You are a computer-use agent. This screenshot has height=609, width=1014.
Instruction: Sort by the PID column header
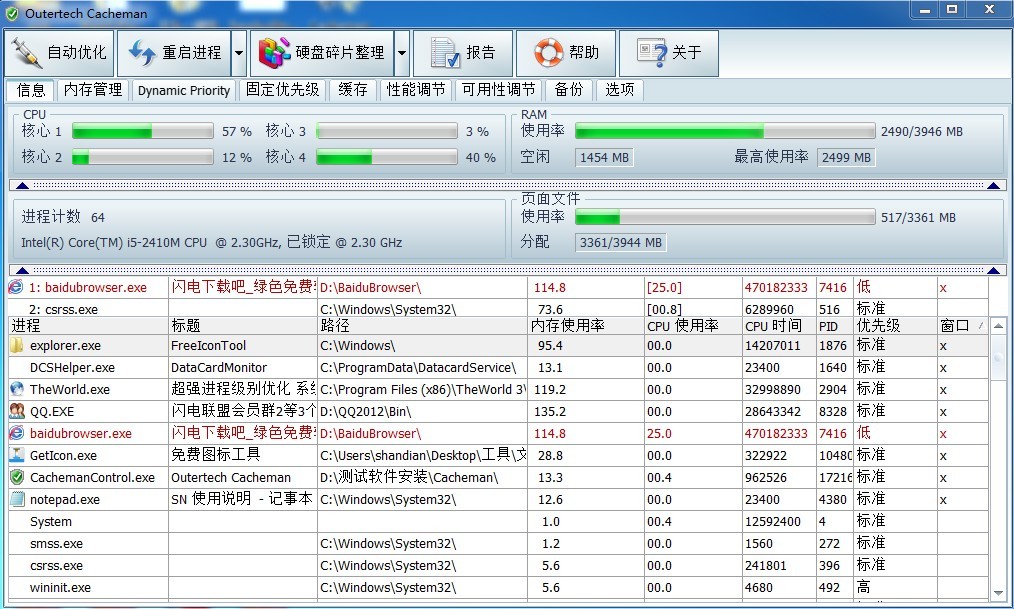[835, 326]
